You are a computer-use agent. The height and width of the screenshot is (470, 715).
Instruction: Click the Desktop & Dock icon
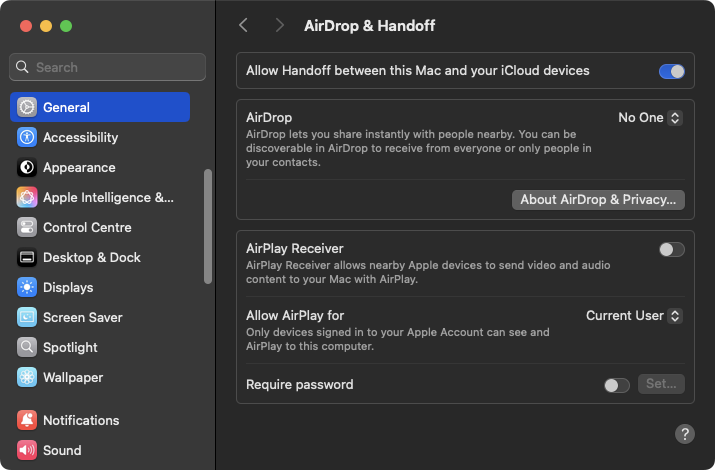(27, 257)
